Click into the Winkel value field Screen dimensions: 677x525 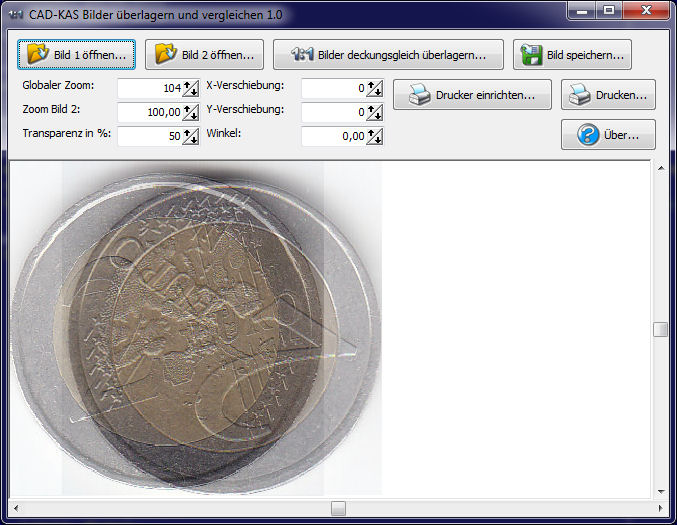[x=334, y=136]
